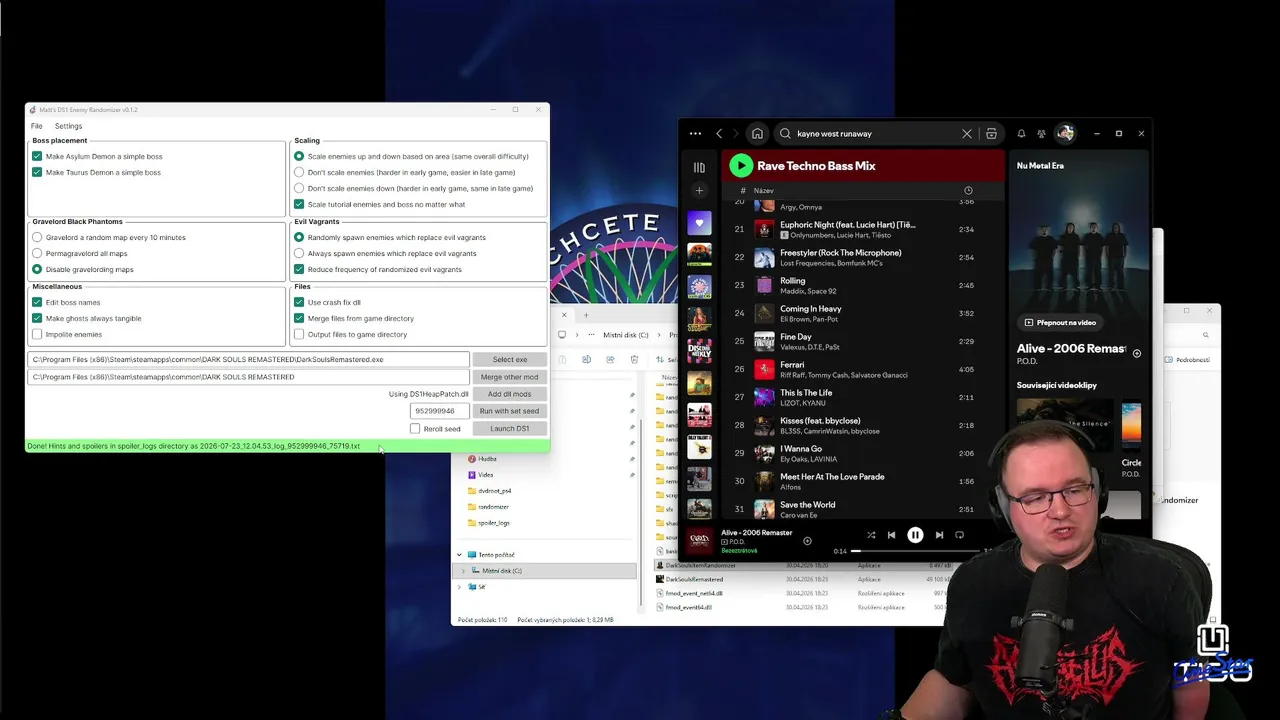1280x720 pixels.
Task: Create a new playlist with plus icon
Action: tap(699, 190)
